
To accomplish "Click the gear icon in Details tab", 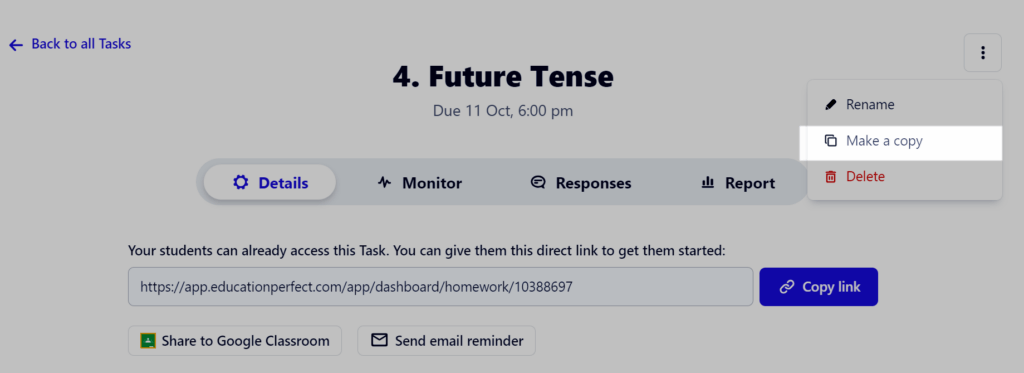I will (241, 183).
